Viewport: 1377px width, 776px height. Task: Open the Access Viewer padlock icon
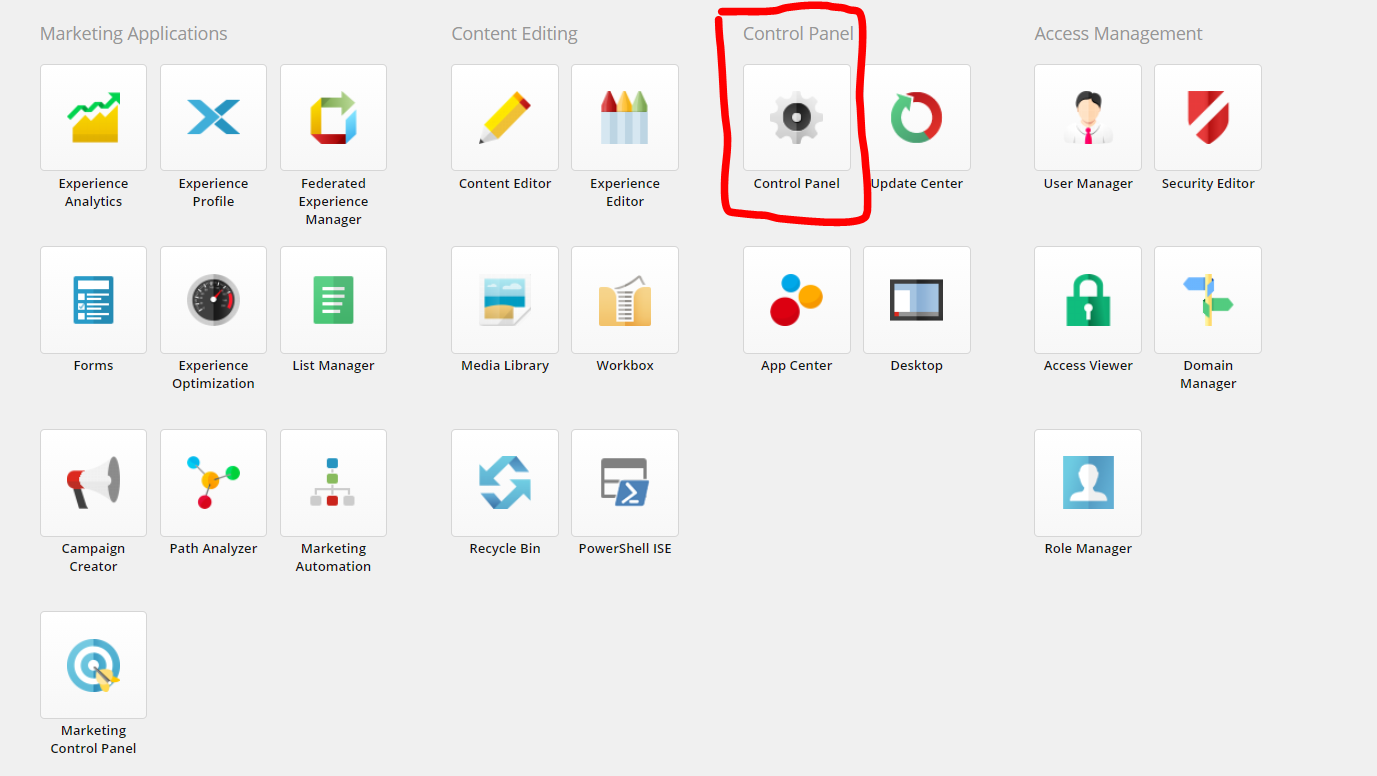[1087, 300]
